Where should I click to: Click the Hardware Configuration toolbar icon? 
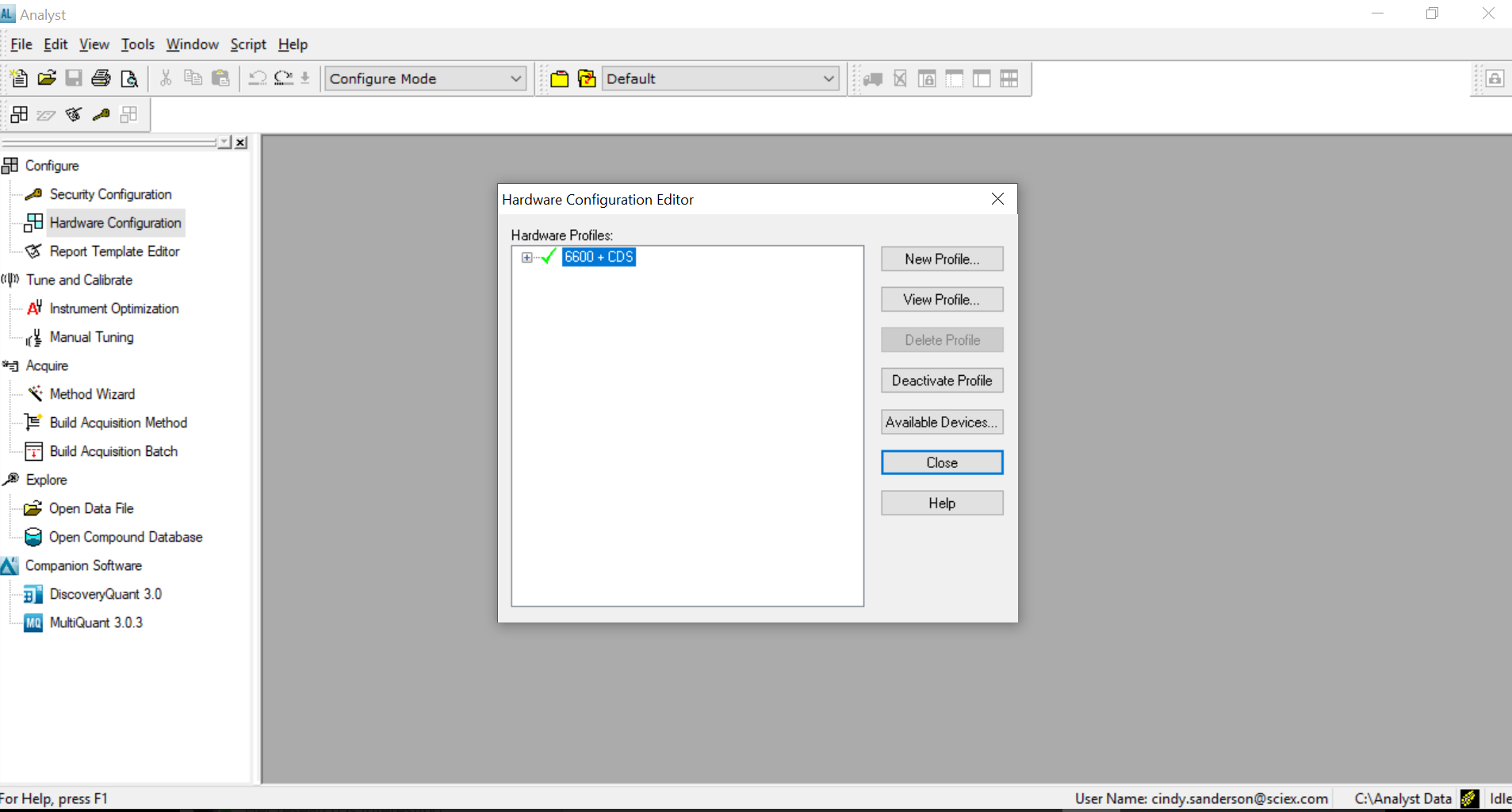(x=19, y=115)
